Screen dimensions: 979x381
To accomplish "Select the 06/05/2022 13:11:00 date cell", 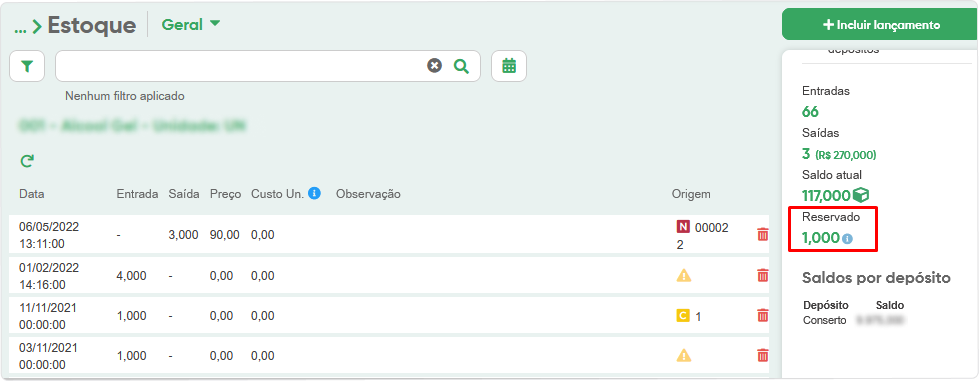I will 49,235.
